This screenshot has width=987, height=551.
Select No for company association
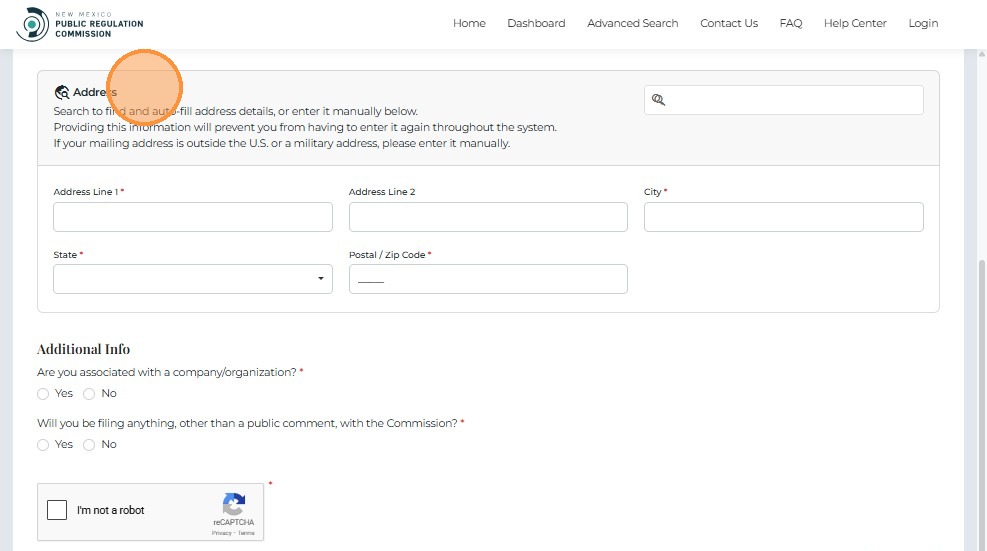89,394
